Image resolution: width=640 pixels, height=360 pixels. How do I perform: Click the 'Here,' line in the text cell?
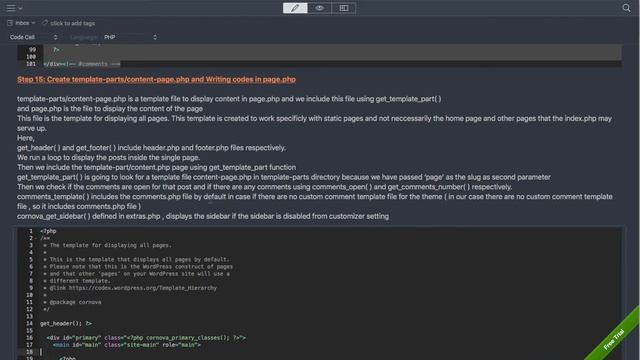tap(26, 138)
